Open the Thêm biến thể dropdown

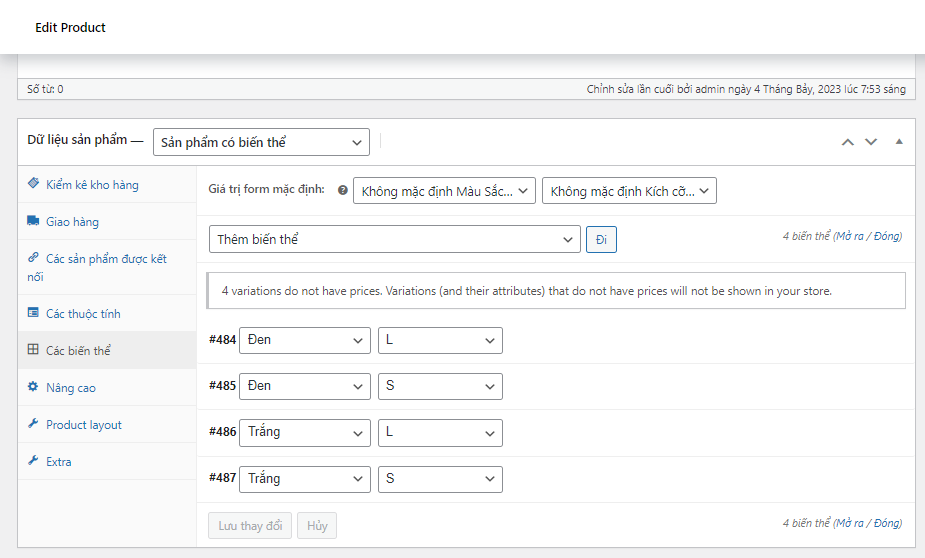(x=395, y=239)
